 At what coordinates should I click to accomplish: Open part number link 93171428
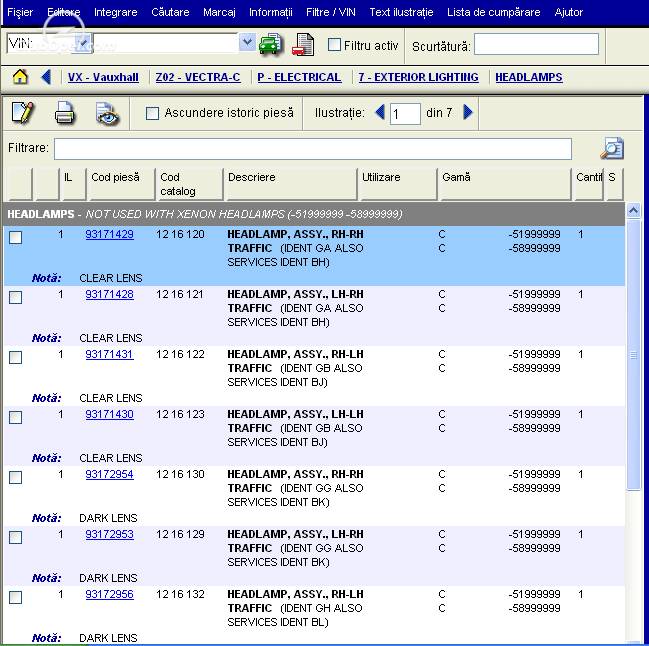(109, 294)
